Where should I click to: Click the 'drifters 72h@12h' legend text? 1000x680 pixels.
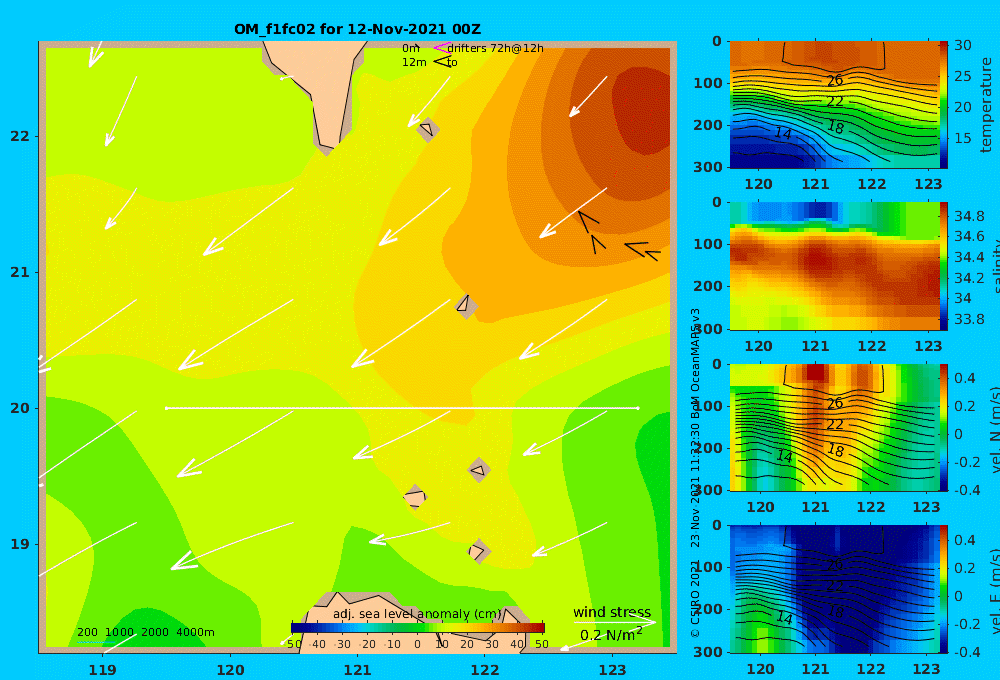(495, 48)
